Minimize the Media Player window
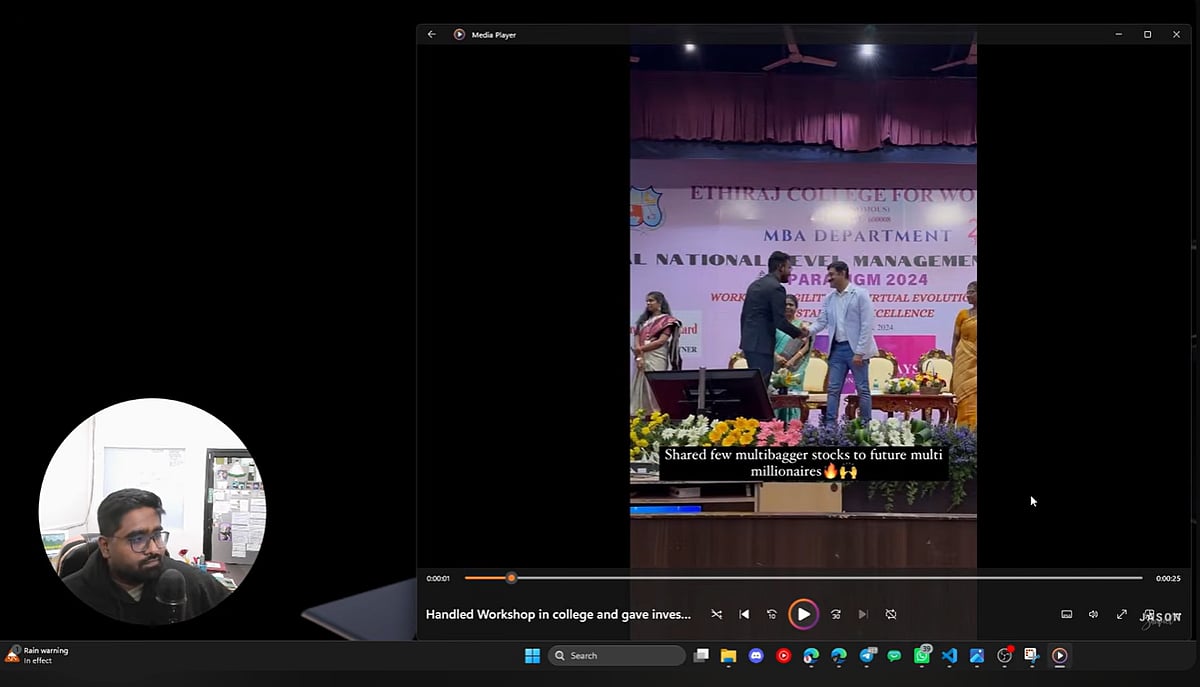This screenshot has height=687, width=1200. click(x=1118, y=34)
